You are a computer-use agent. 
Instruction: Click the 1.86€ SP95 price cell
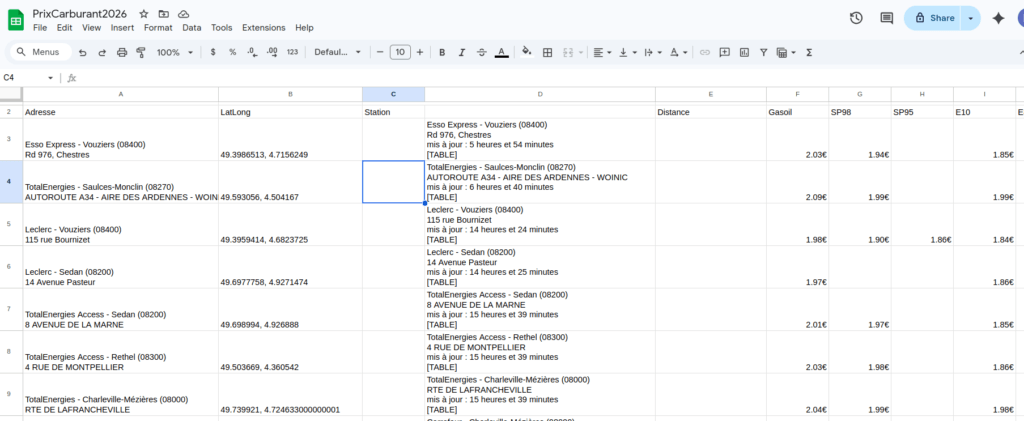tap(922, 225)
